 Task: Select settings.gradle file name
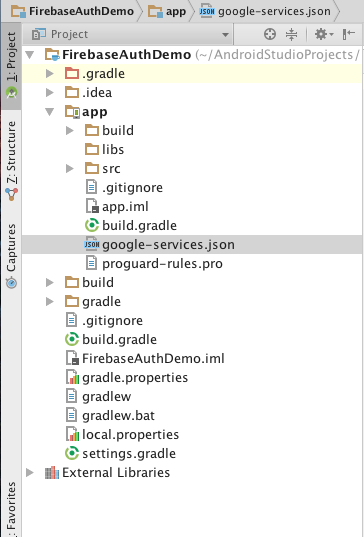pos(129,454)
